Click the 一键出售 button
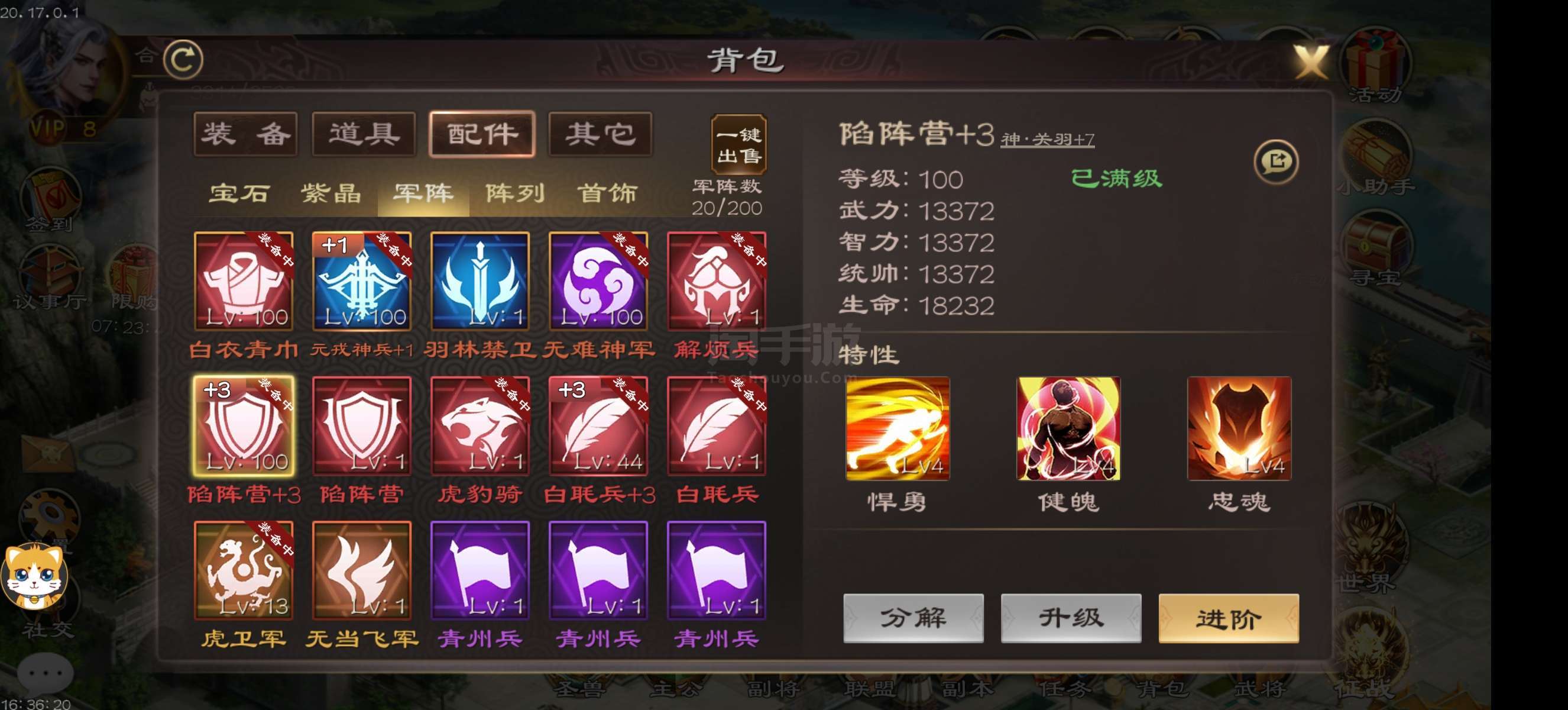 (x=739, y=145)
